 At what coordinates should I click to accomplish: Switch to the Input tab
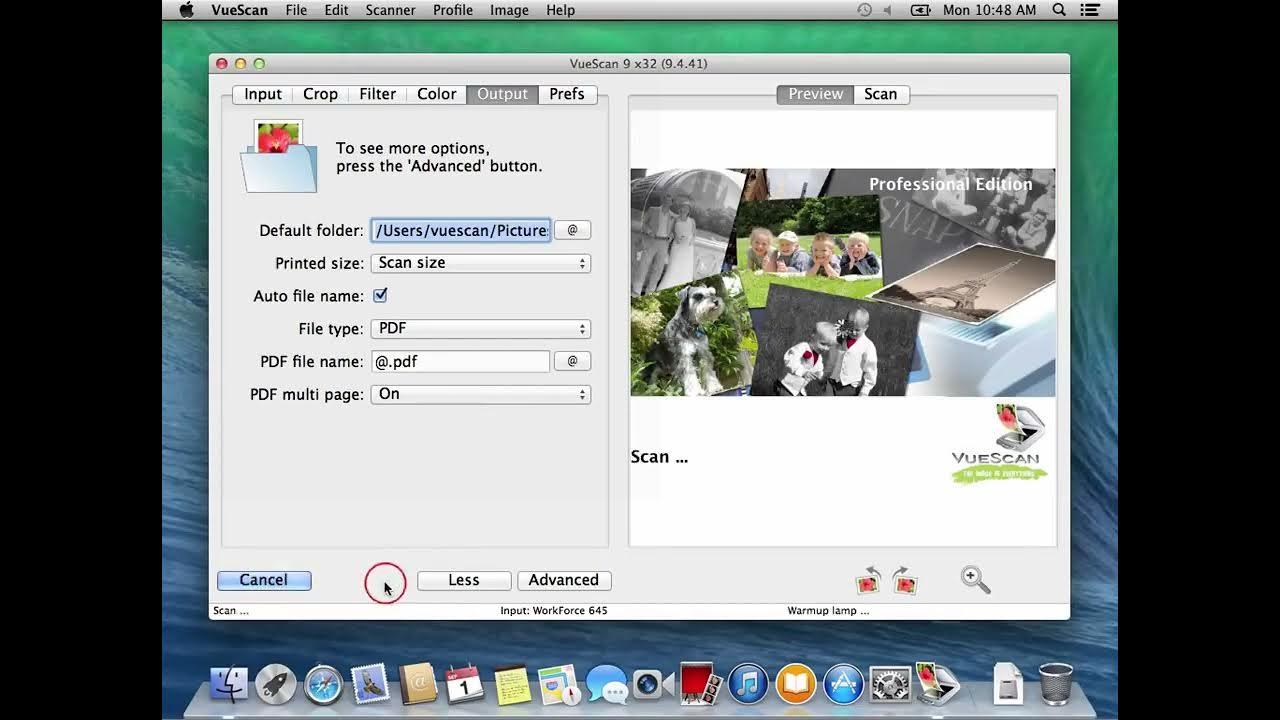(263, 94)
